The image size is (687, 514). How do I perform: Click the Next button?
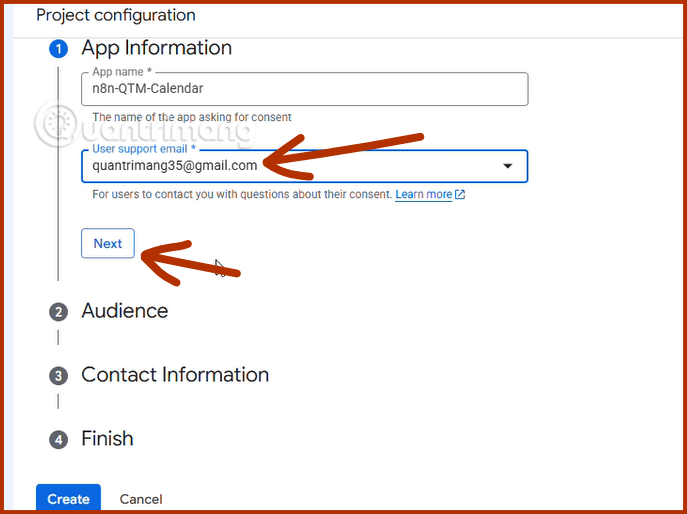(108, 243)
